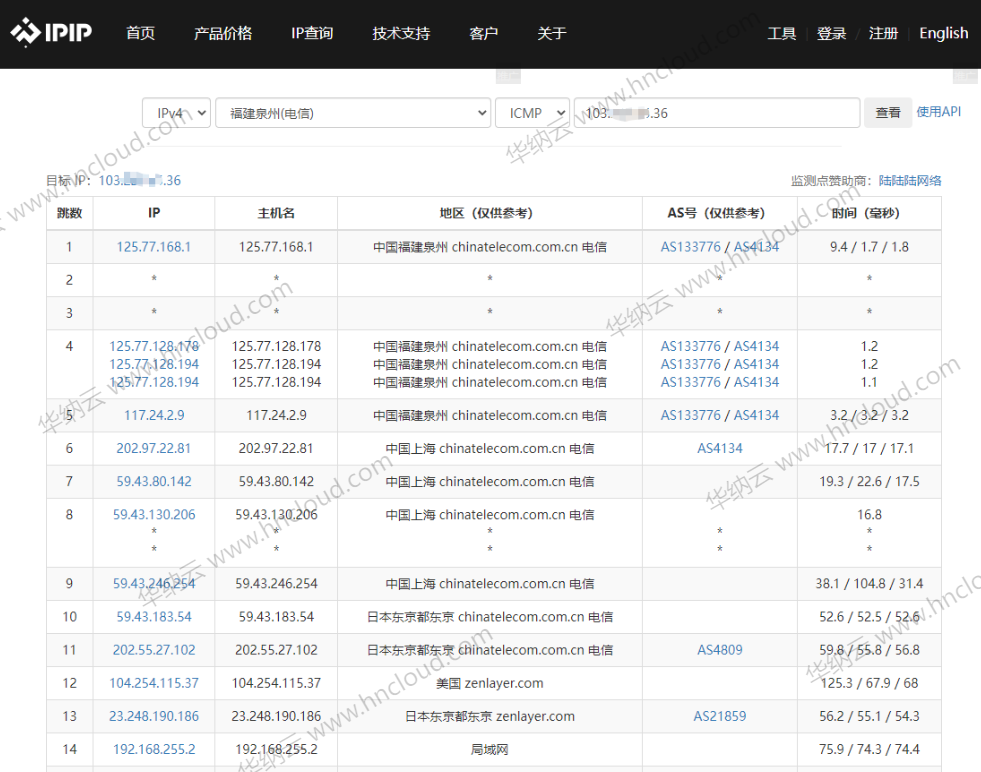Click the 查看 button
This screenshot has height=772, width=981.
(x=888, y=113)
